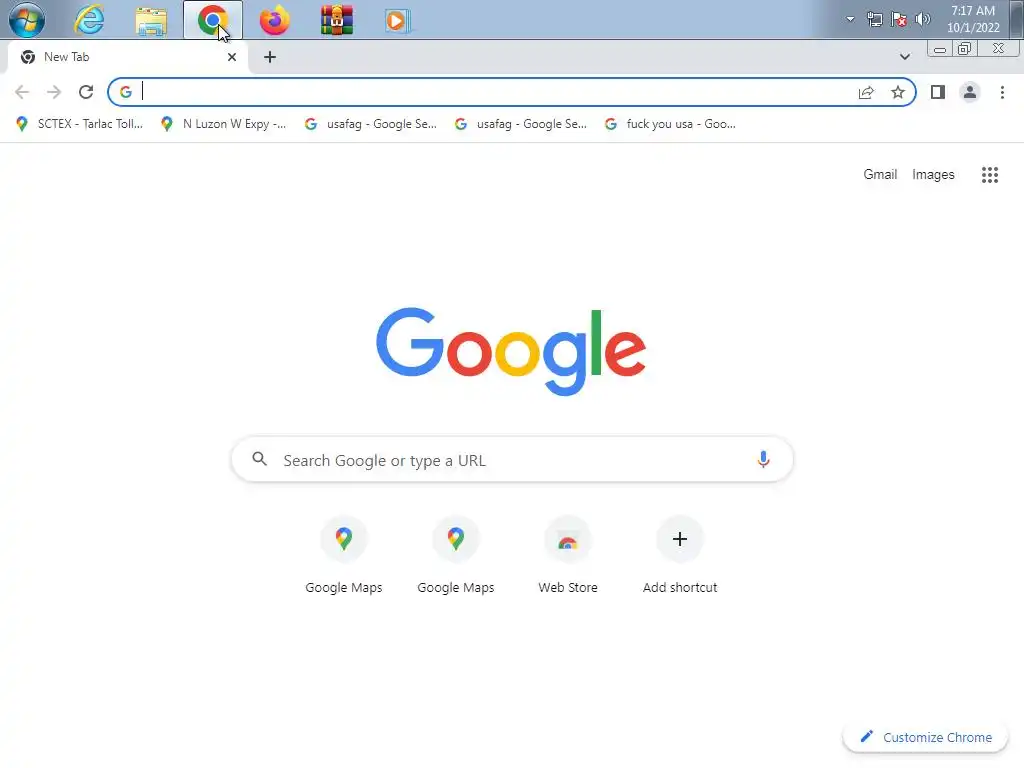This screenshot has height=768, width=1024.
Task: Open the SCTEX - Tarlac Toll bookmark
Action: 79,123
